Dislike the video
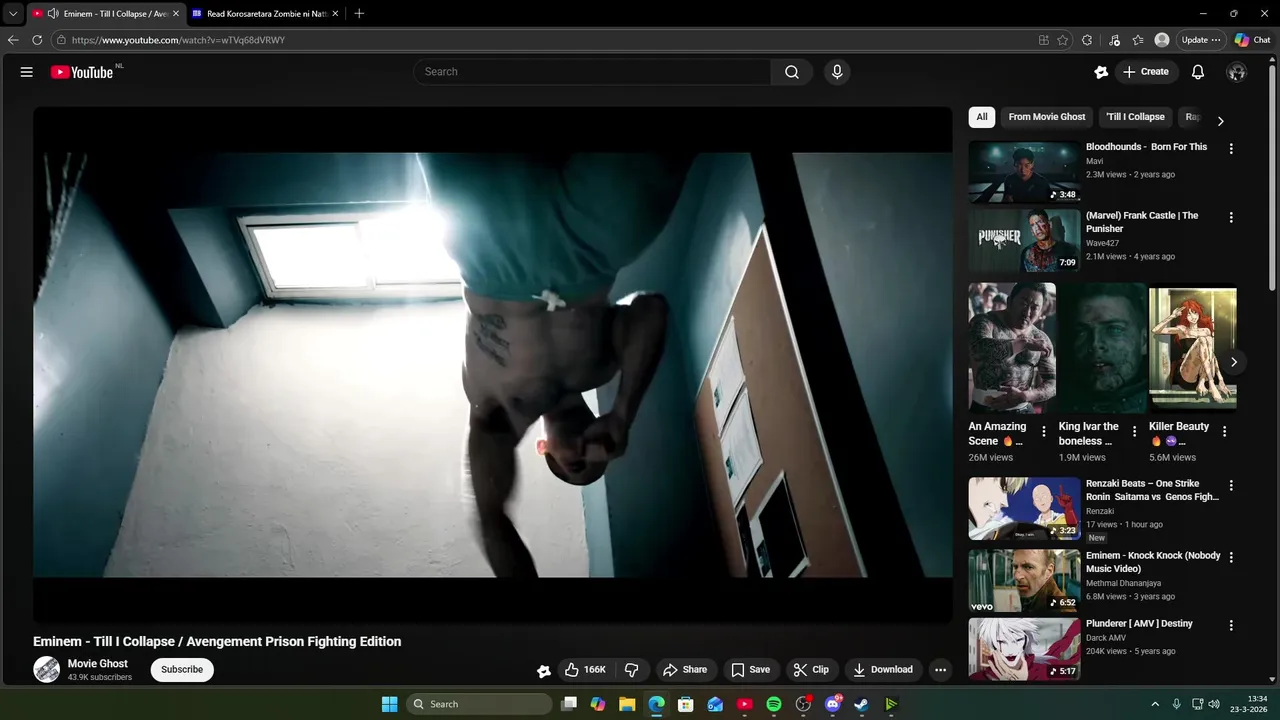The height and width of the screenshot is (720, 1280). (632, 670)
